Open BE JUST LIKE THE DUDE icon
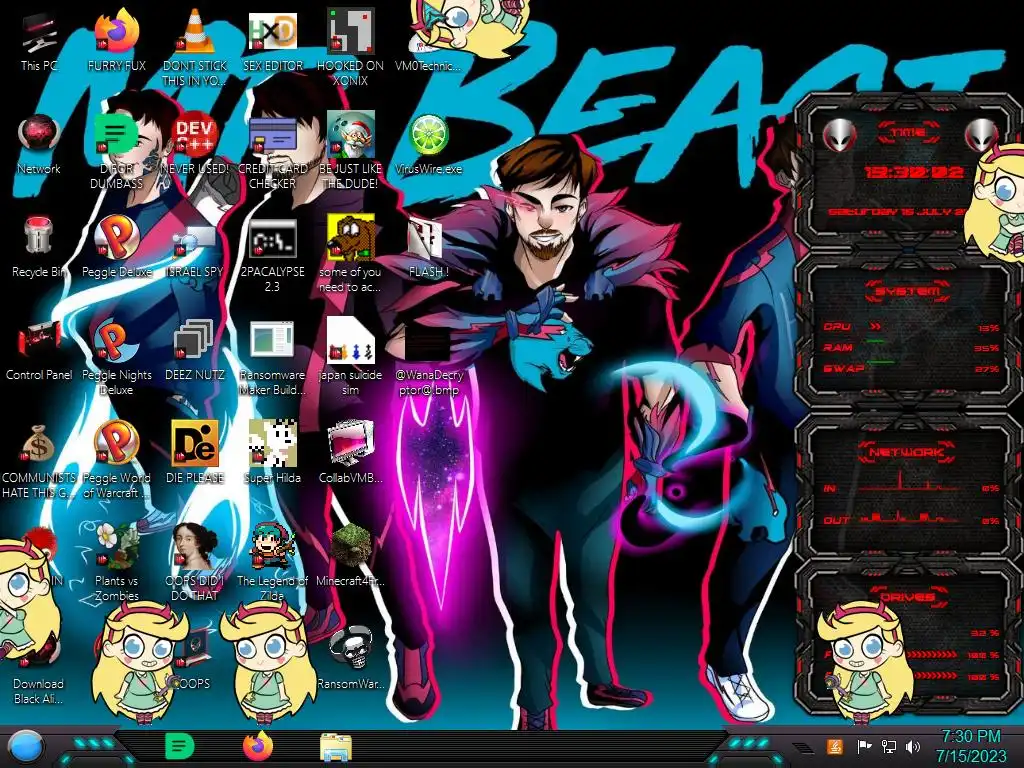1024x768 pixels. pos(351,150)
